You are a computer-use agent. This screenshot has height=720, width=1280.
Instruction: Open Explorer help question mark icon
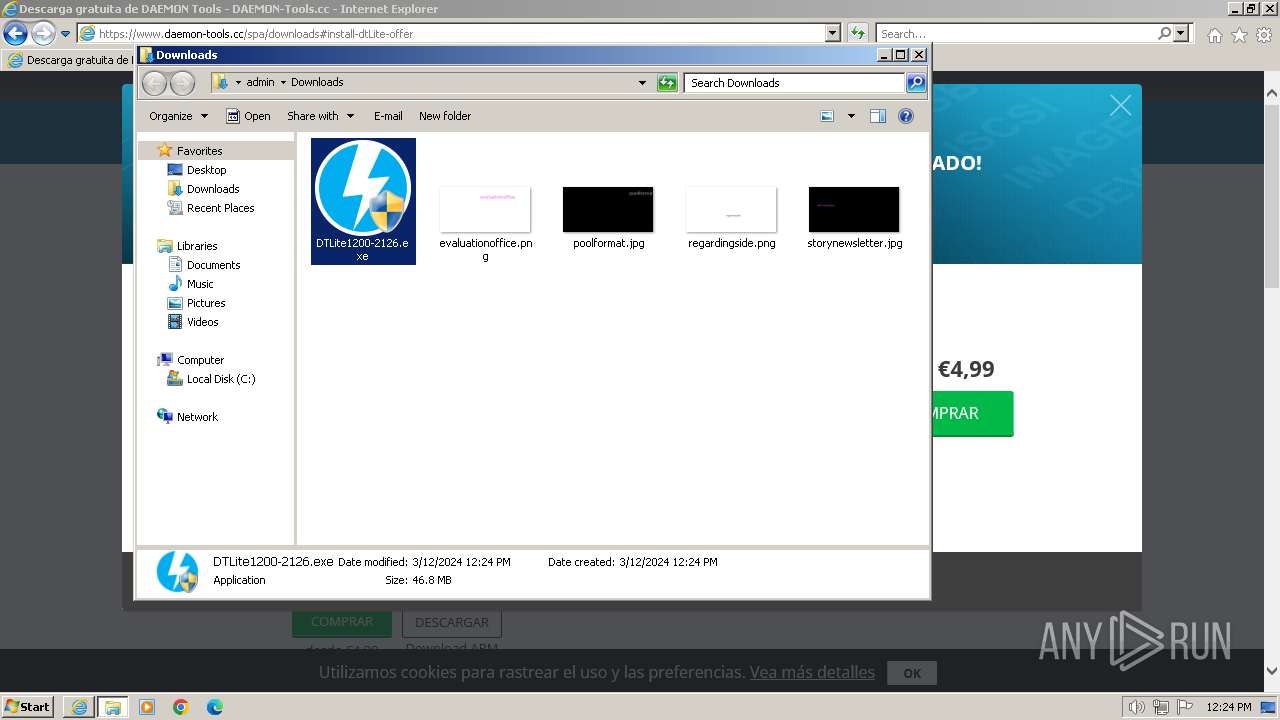tap(906, 116)
